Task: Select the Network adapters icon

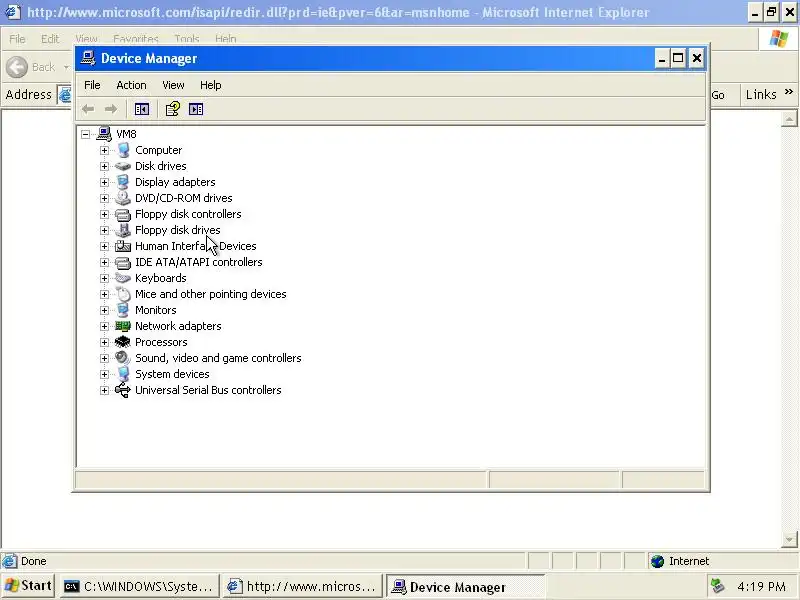Action: click(123, 326)
